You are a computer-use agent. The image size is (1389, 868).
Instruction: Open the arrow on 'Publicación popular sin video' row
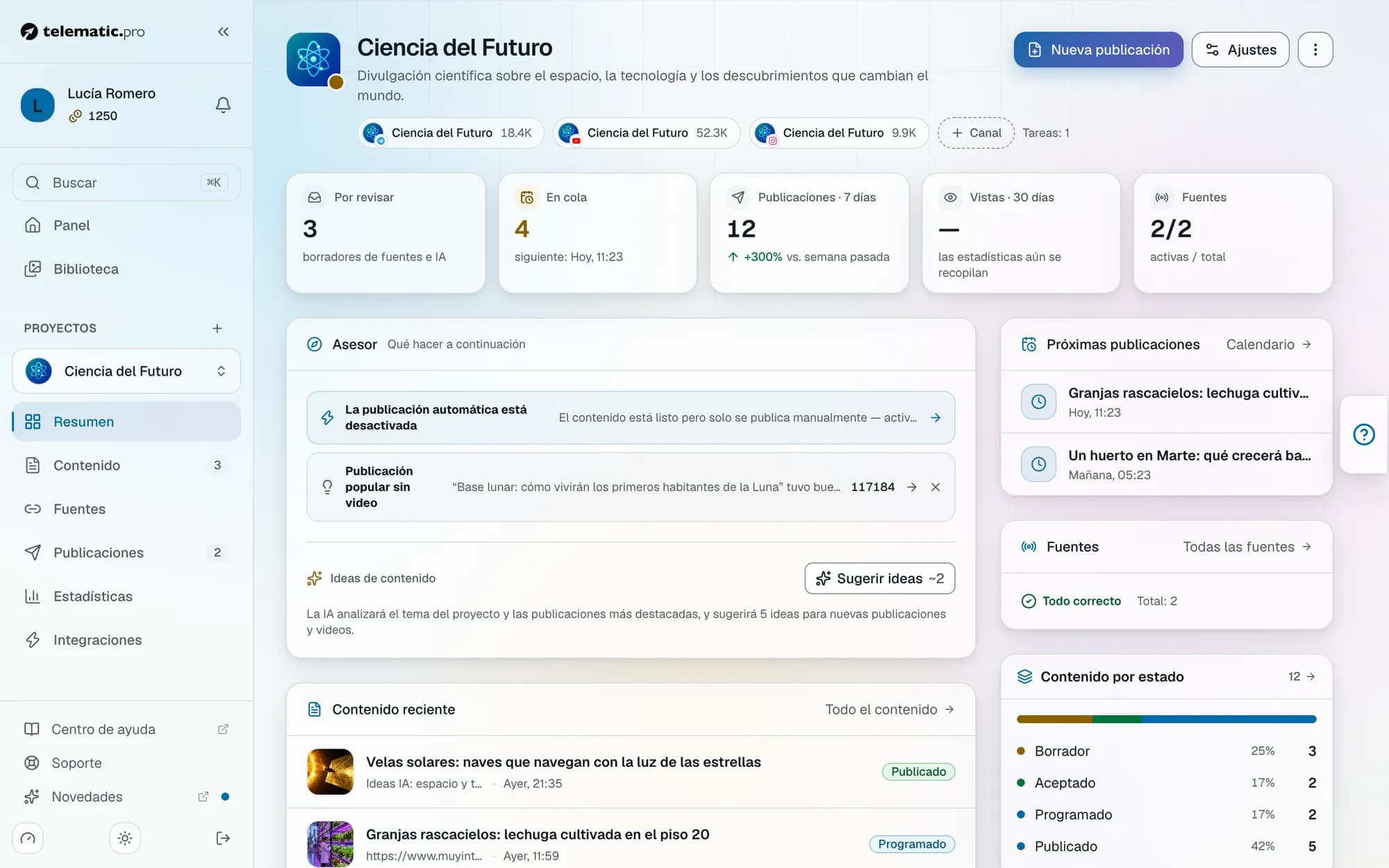pyautogui.click(x=912, y=487)
